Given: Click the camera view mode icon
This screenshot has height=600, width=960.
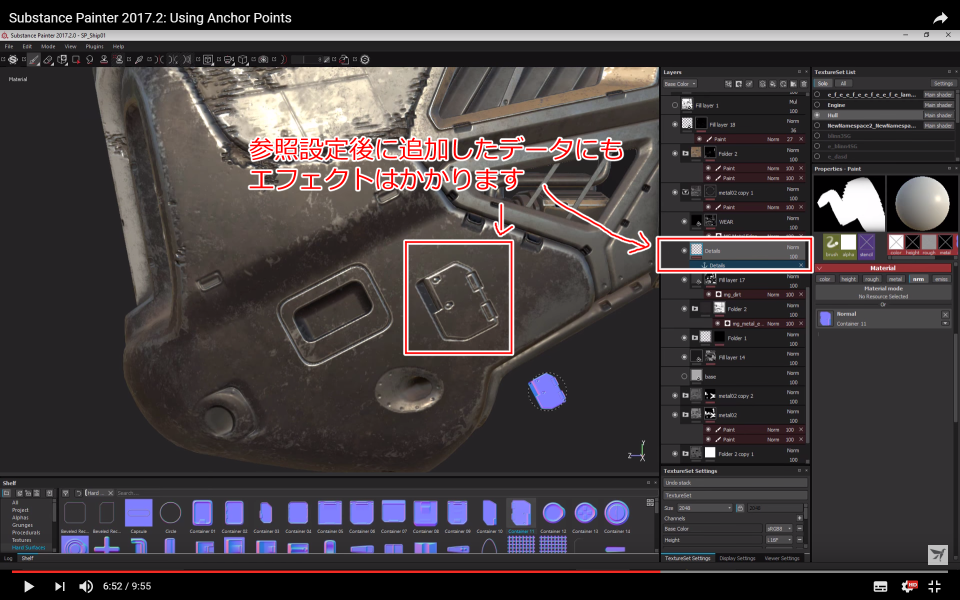Looking at the screenshot, I should click(228, 59).
